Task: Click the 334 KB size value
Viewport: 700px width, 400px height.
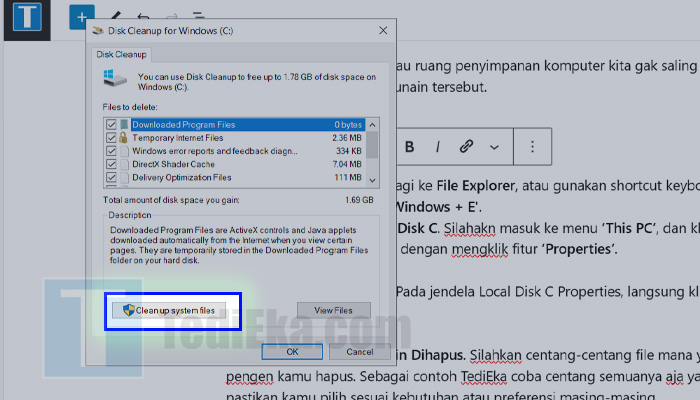Action: [x=349, y=151]
